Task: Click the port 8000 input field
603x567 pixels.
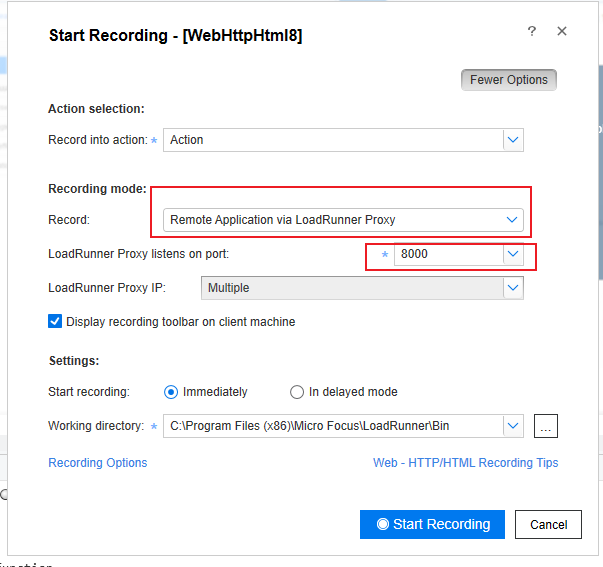Action: point(448,254)
